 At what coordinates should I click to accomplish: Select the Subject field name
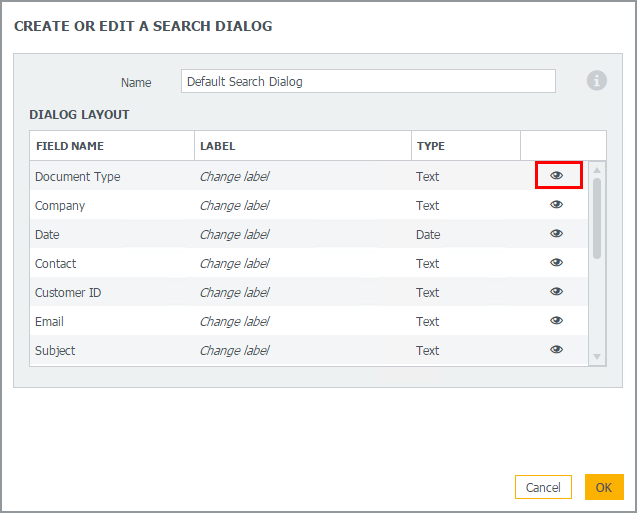coord(55,351)
